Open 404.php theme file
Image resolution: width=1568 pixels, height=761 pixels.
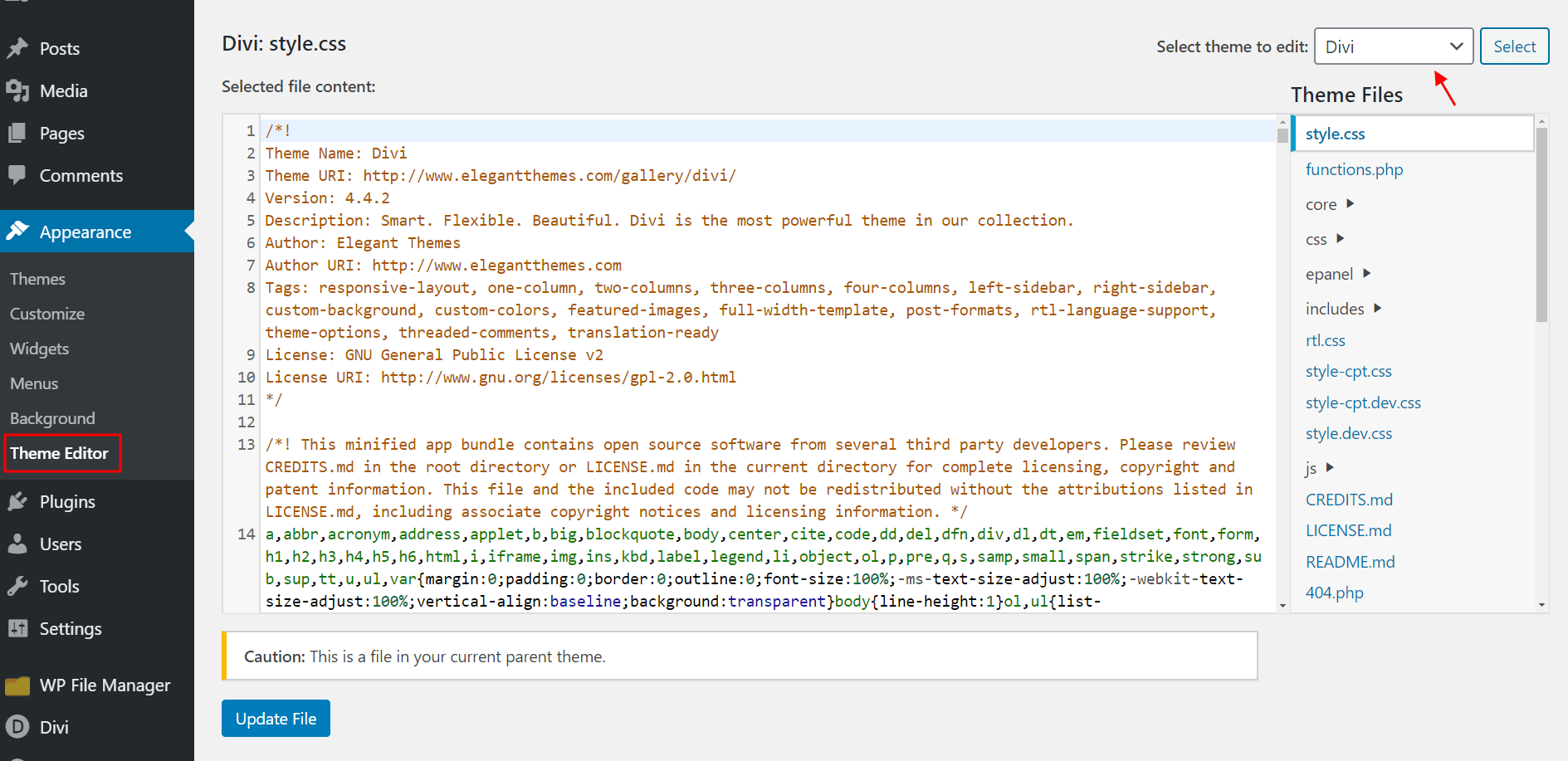click(x=1334, y=593)
